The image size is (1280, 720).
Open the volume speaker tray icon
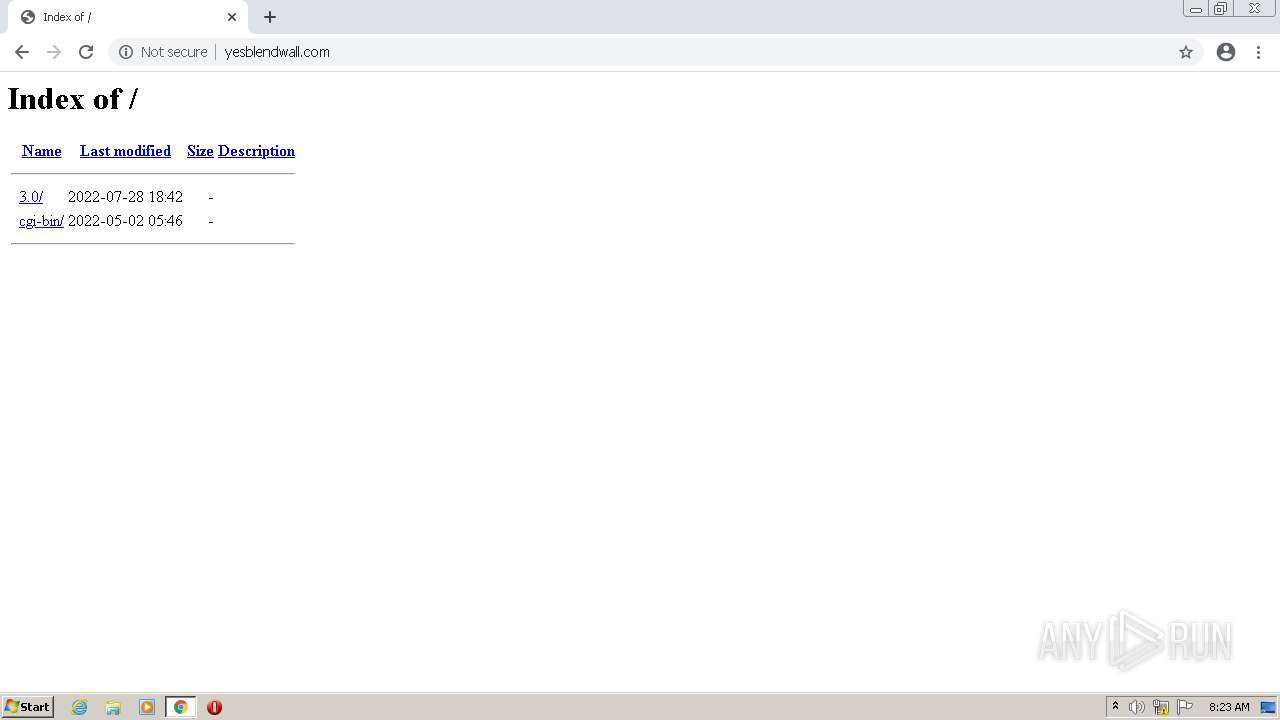[x=1137, y=707]
